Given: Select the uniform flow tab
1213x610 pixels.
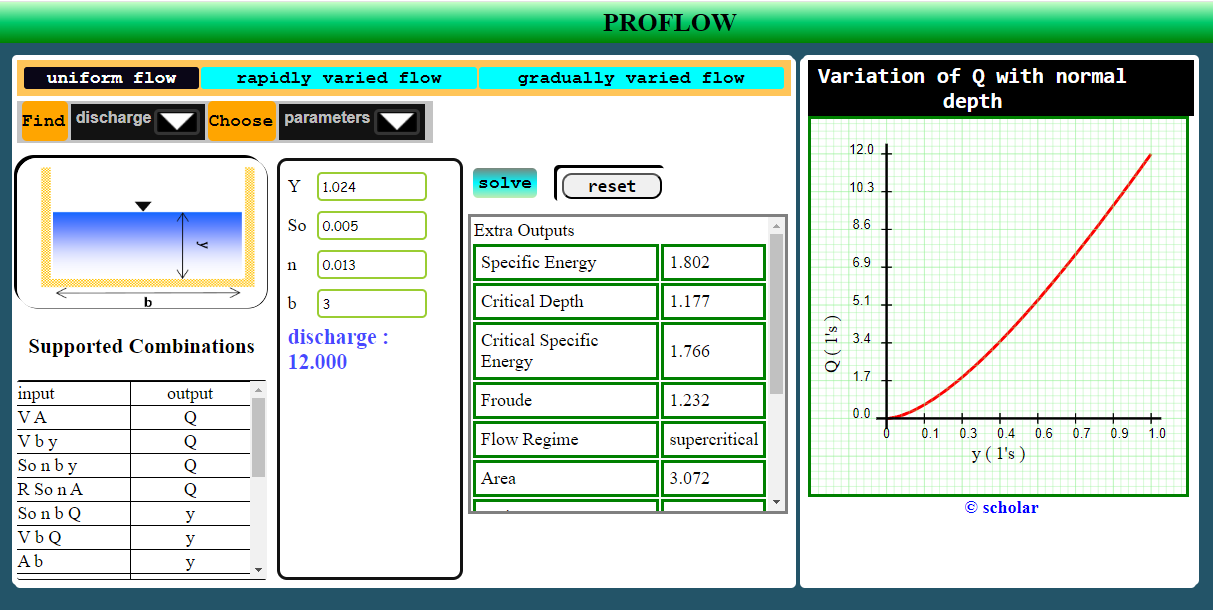Looking at the screenshot, I should [110, 78].
